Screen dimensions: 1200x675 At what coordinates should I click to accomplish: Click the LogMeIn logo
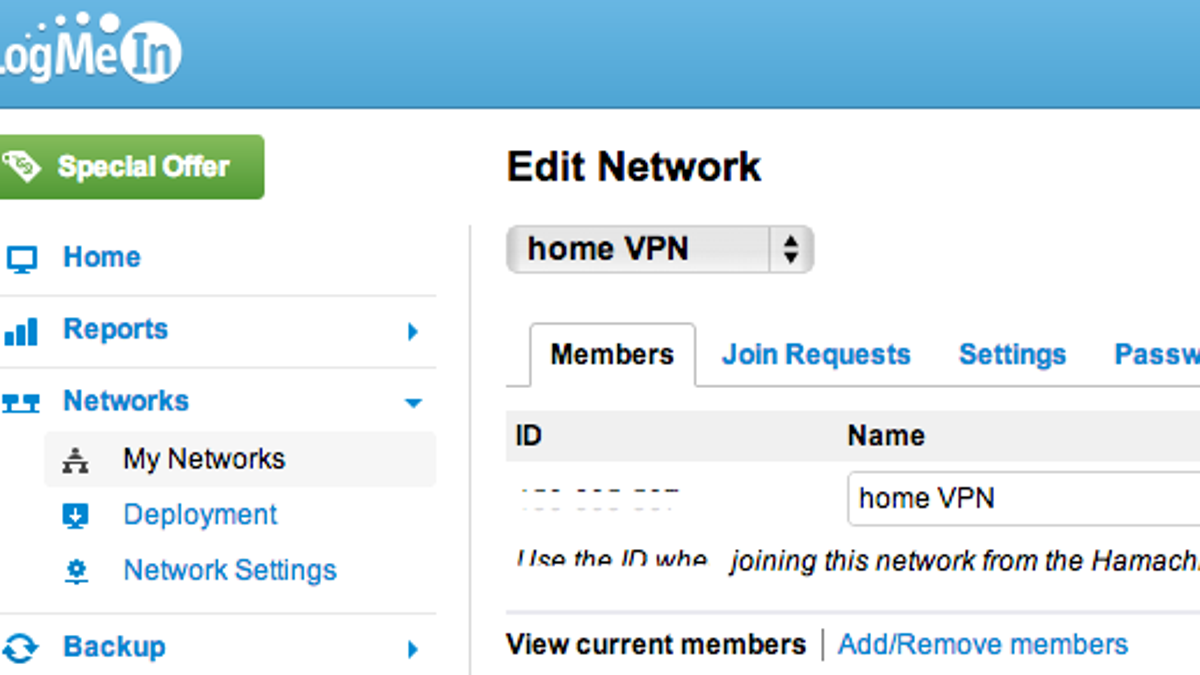tap(89, 49)
